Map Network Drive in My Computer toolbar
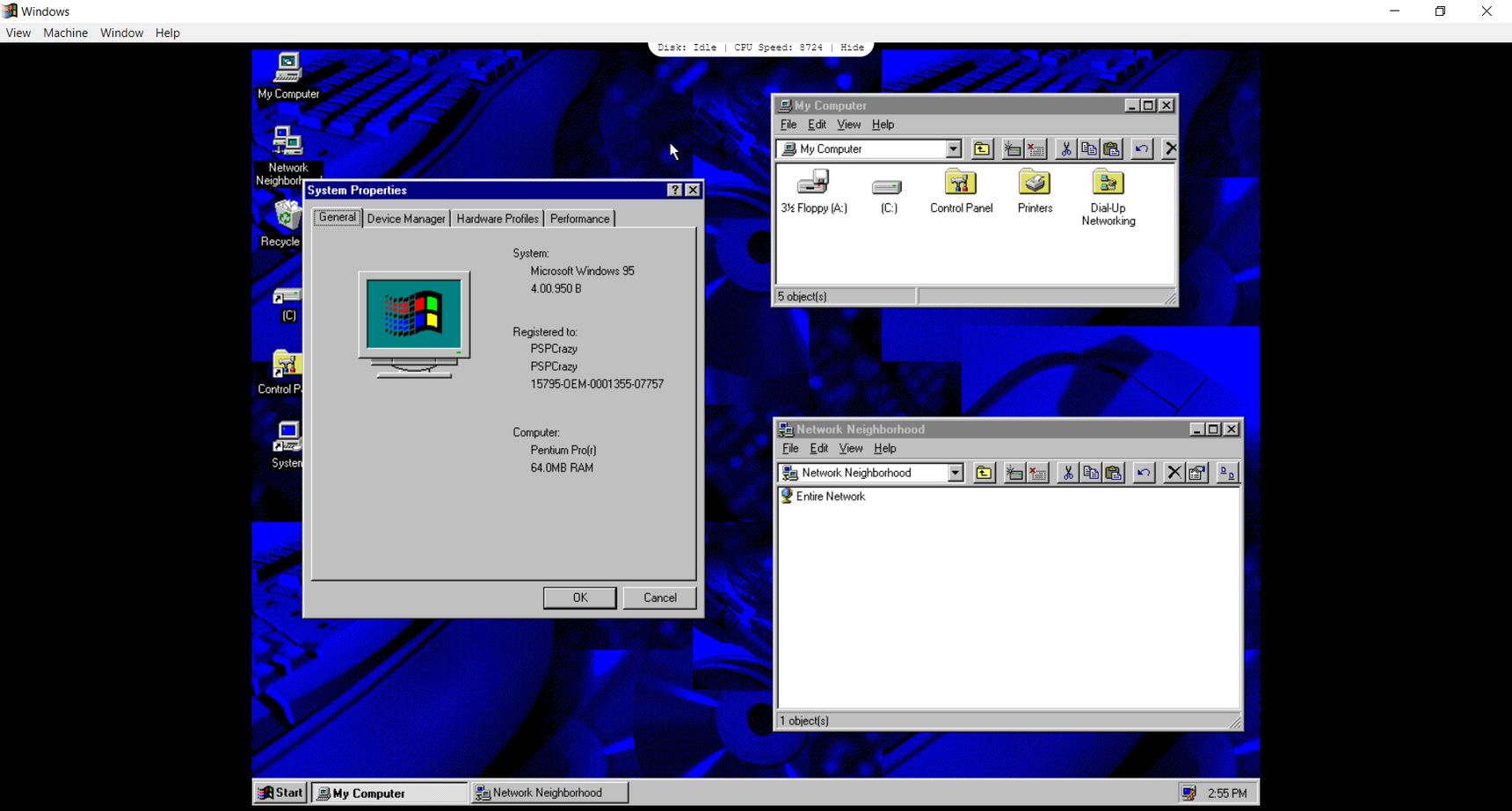This screenshot has height=811, width=1512. click(x=1013, y=149)
